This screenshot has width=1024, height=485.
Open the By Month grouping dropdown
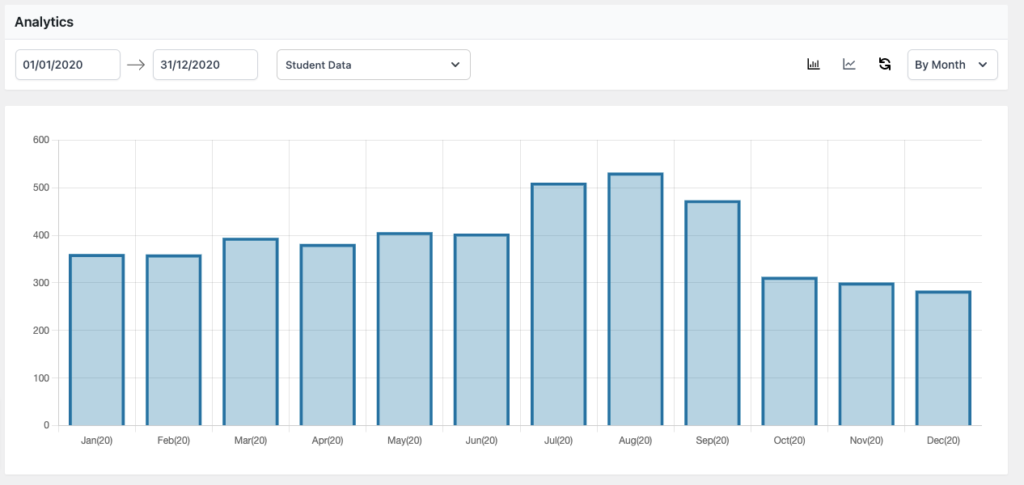coord(952,65)
